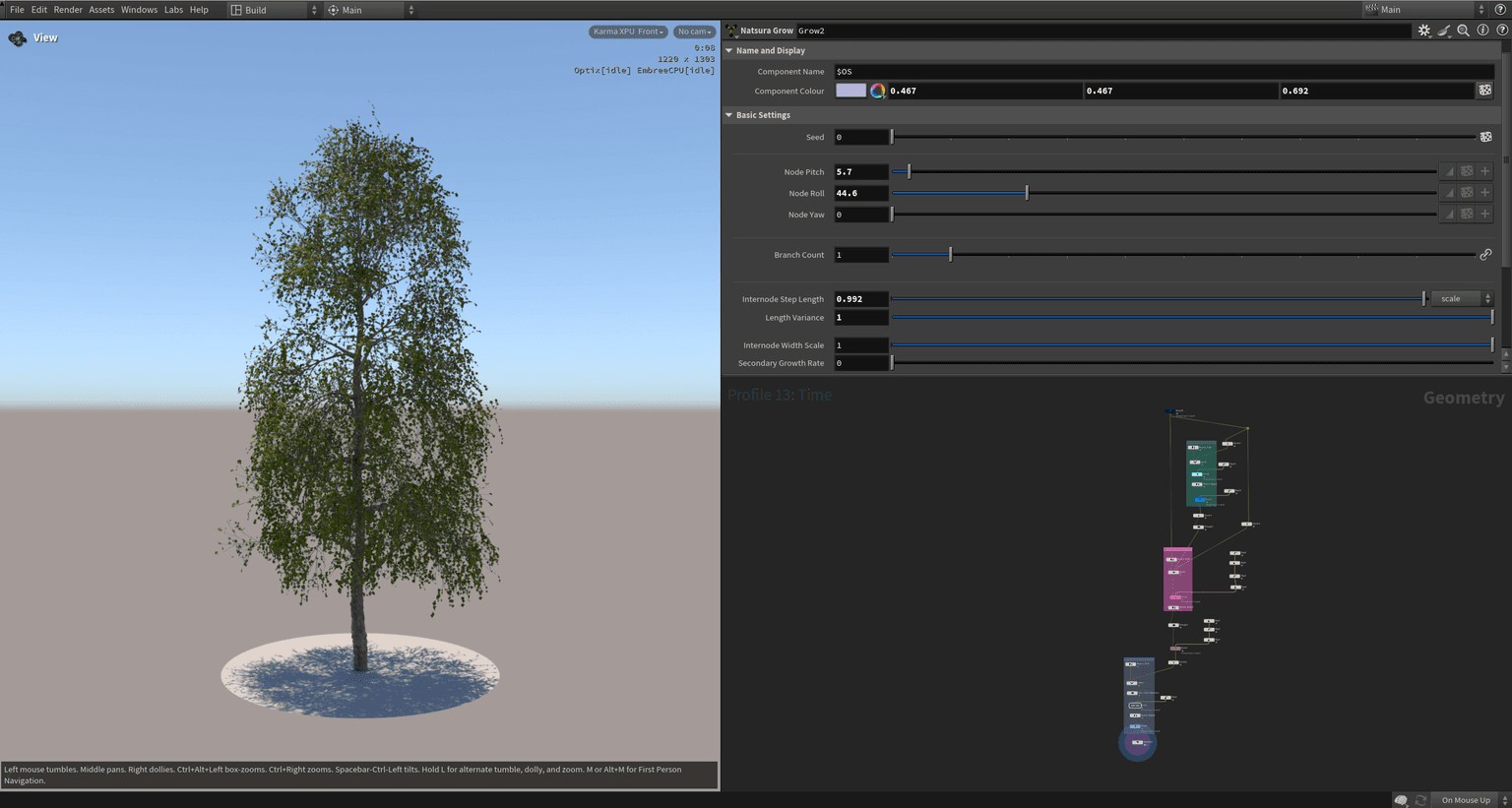
Task: Click the chat bubble icon at bottom right
Action: 1399,800
